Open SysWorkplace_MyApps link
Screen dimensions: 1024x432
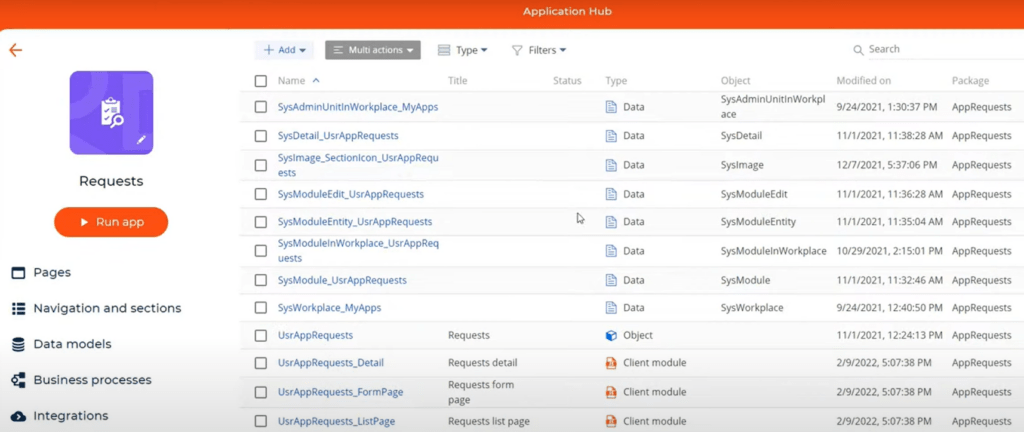point(329,307)
